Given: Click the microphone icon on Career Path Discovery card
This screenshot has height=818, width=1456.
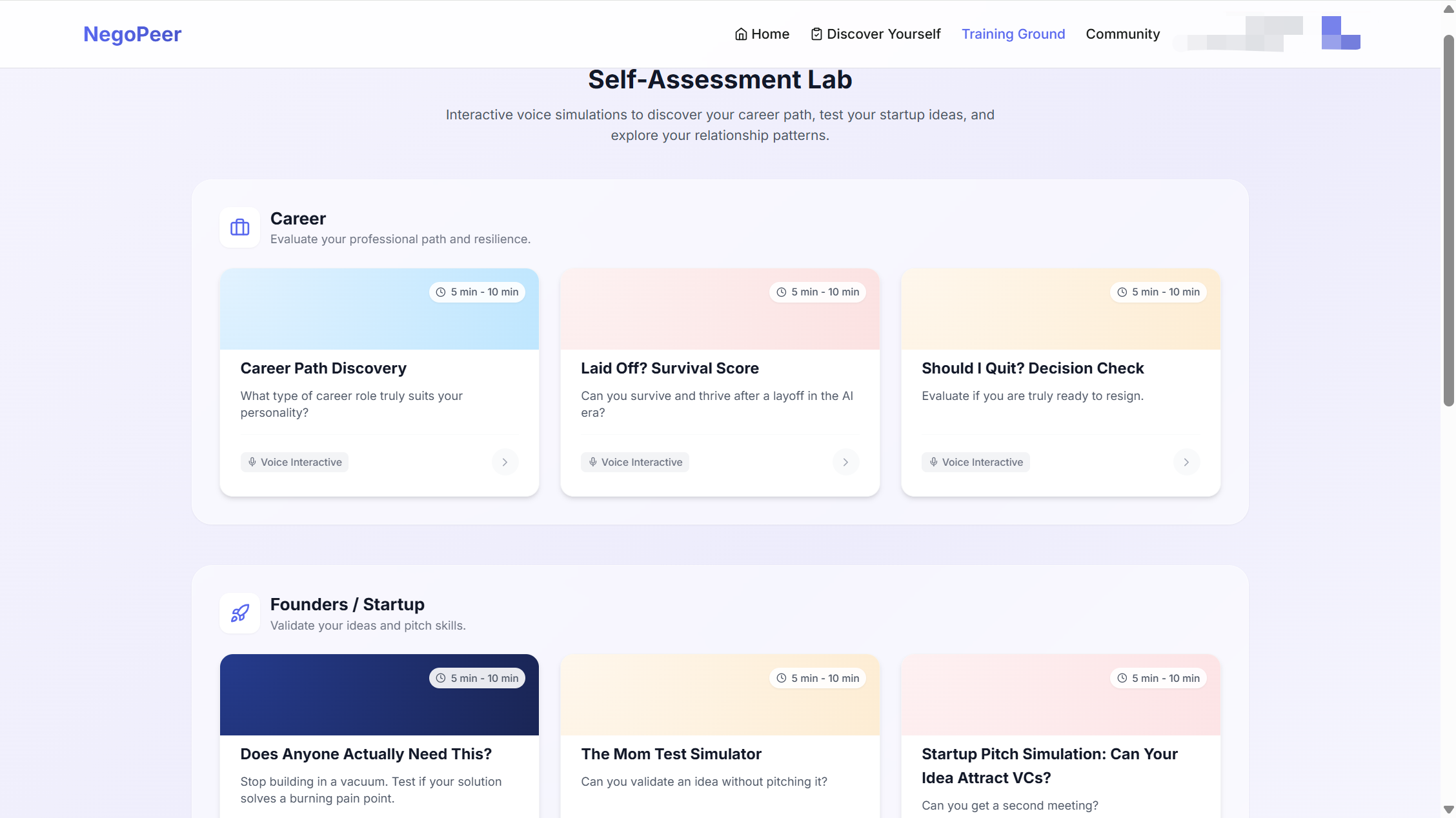Looking at the screenshot, I should click(x=252, y=462).
